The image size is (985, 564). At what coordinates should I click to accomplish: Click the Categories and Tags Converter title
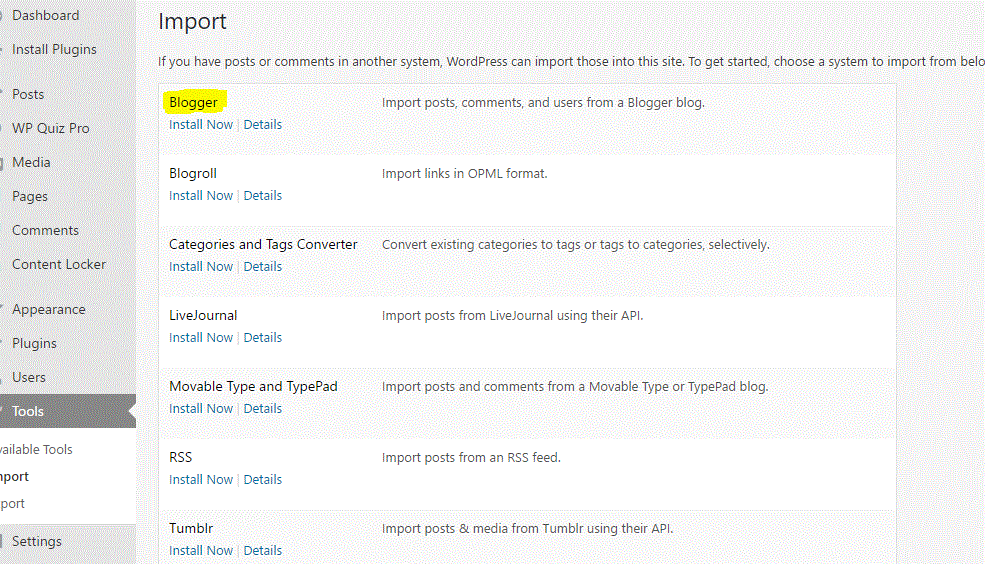pos(263,244)
